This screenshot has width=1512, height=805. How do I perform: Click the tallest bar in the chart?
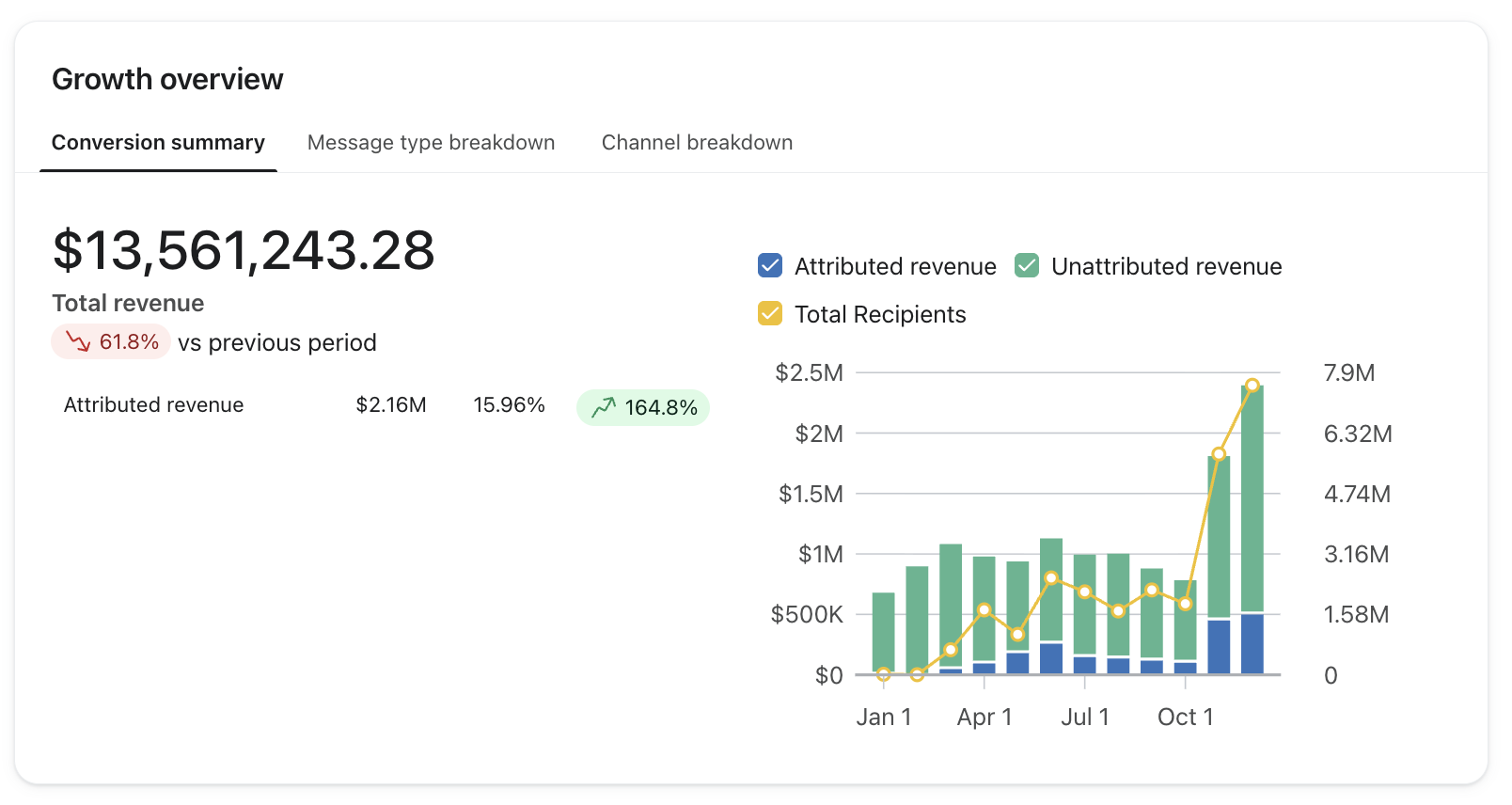[x=1252, y=529]
